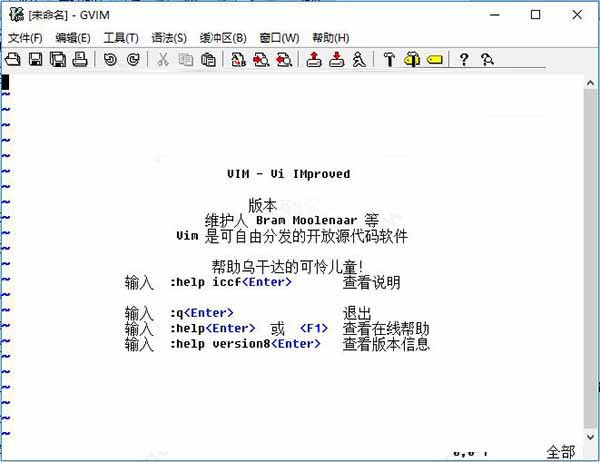This screenshot has width=600, height=462.
Task: Click the '全部' status indicator
Action: [x=561, y=452]
